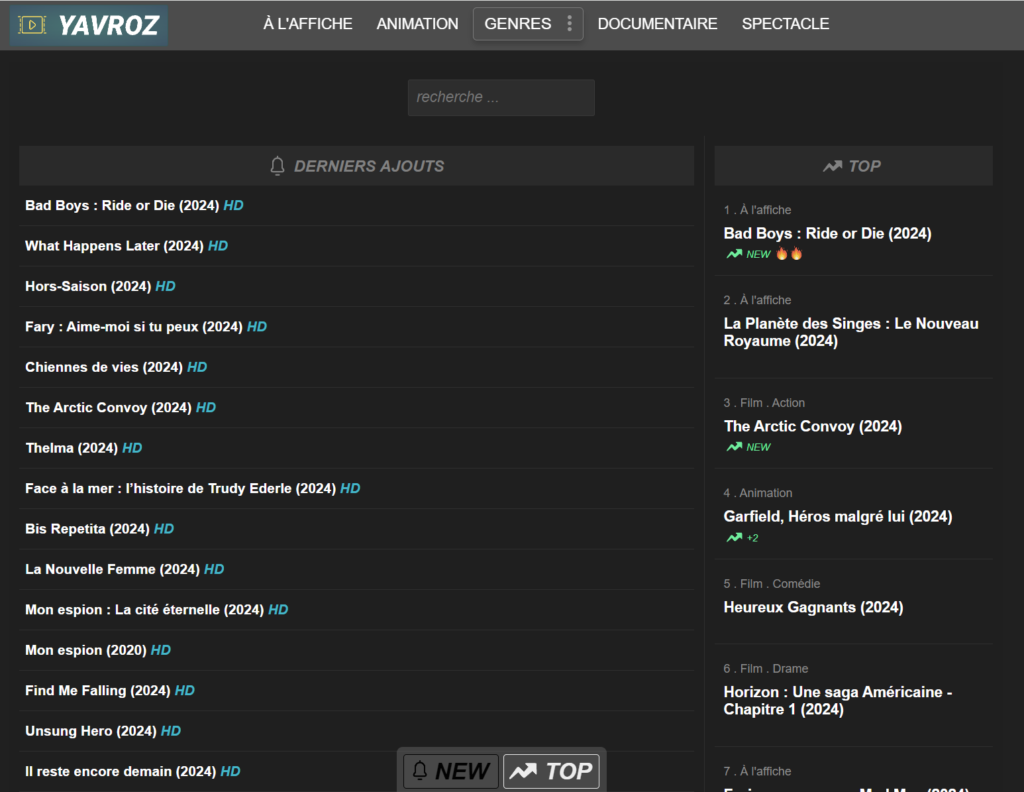Viewport: 1024px width, 792px height.
Task: Switch to the NEW floating toggle button
Action: tap(451, 771)
